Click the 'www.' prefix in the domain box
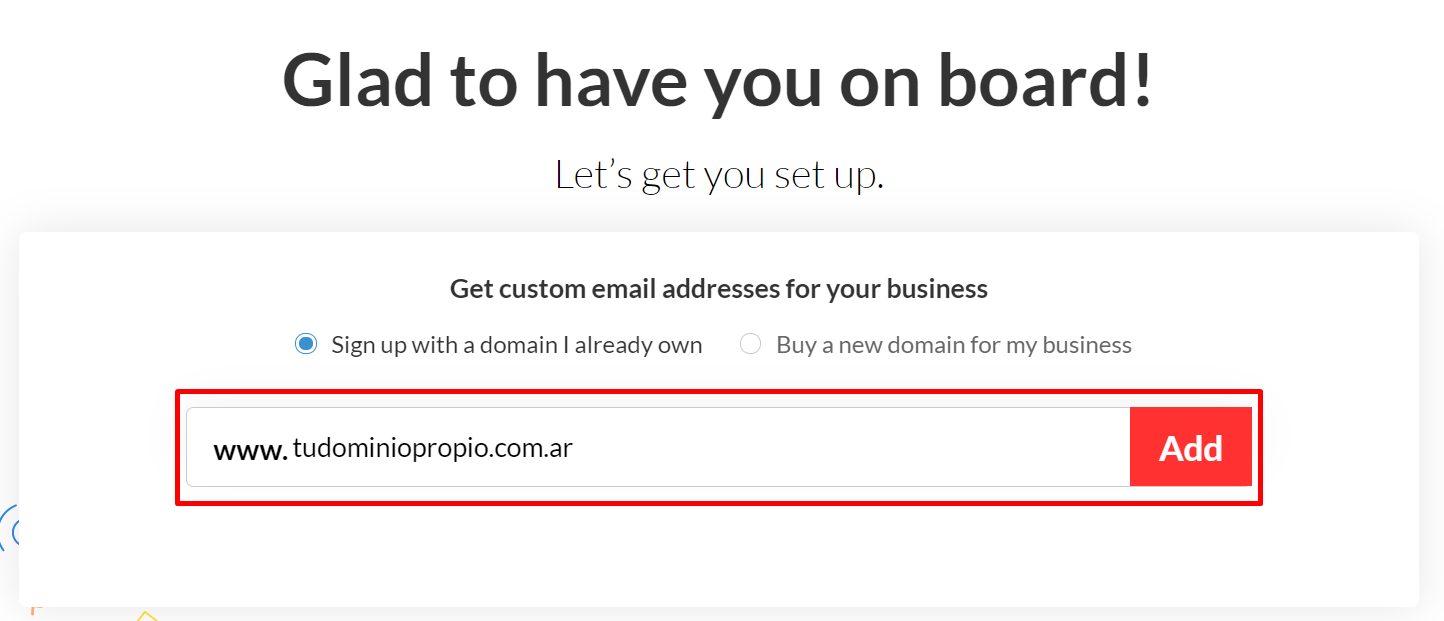1444x621 pixels. coord(251,449)
